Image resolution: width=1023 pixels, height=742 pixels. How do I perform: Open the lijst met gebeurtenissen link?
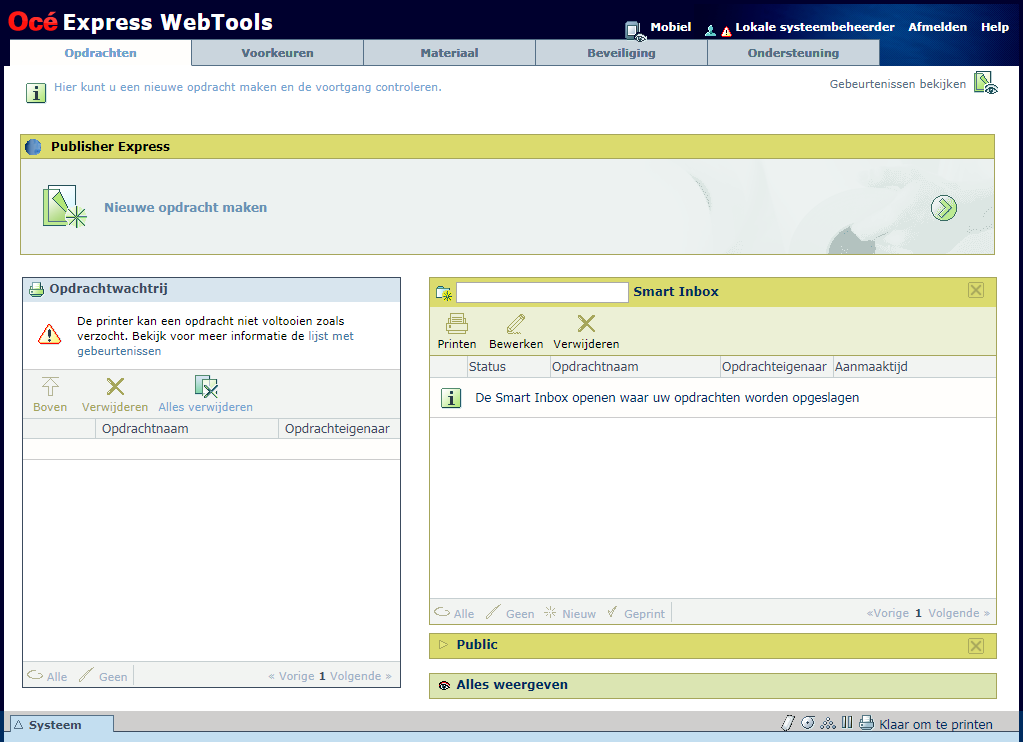pos(215,343)
